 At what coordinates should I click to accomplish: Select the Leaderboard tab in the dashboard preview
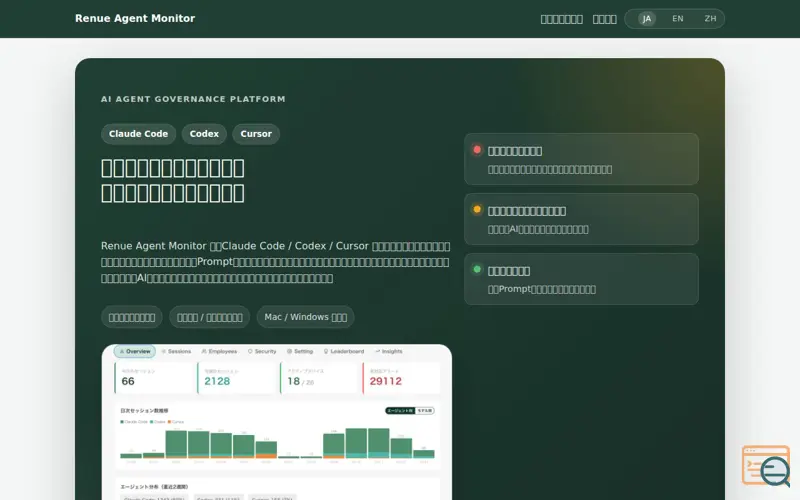coord(344,352)
